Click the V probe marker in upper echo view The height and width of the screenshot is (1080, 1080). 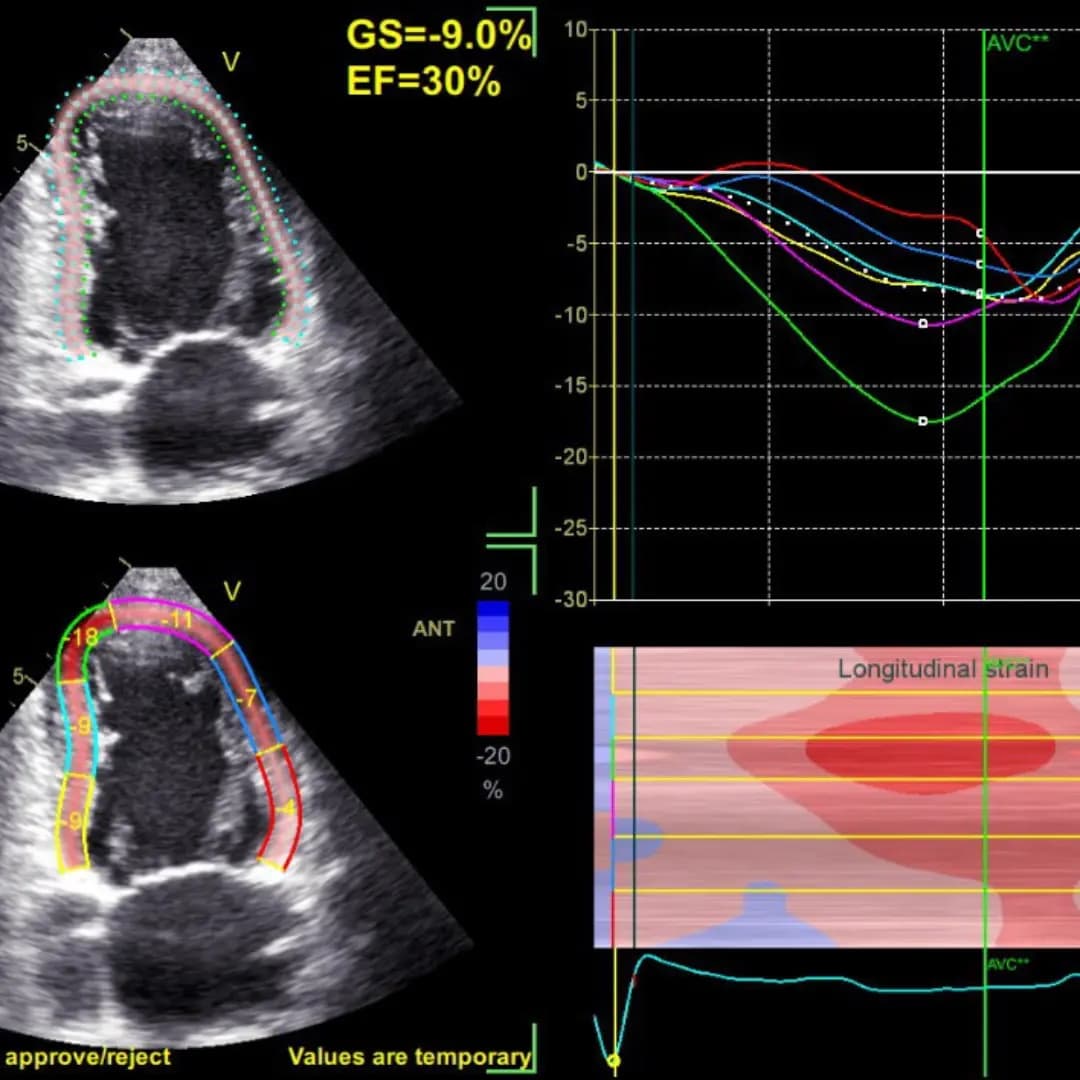pyautogui.click(x=231, y=63)
